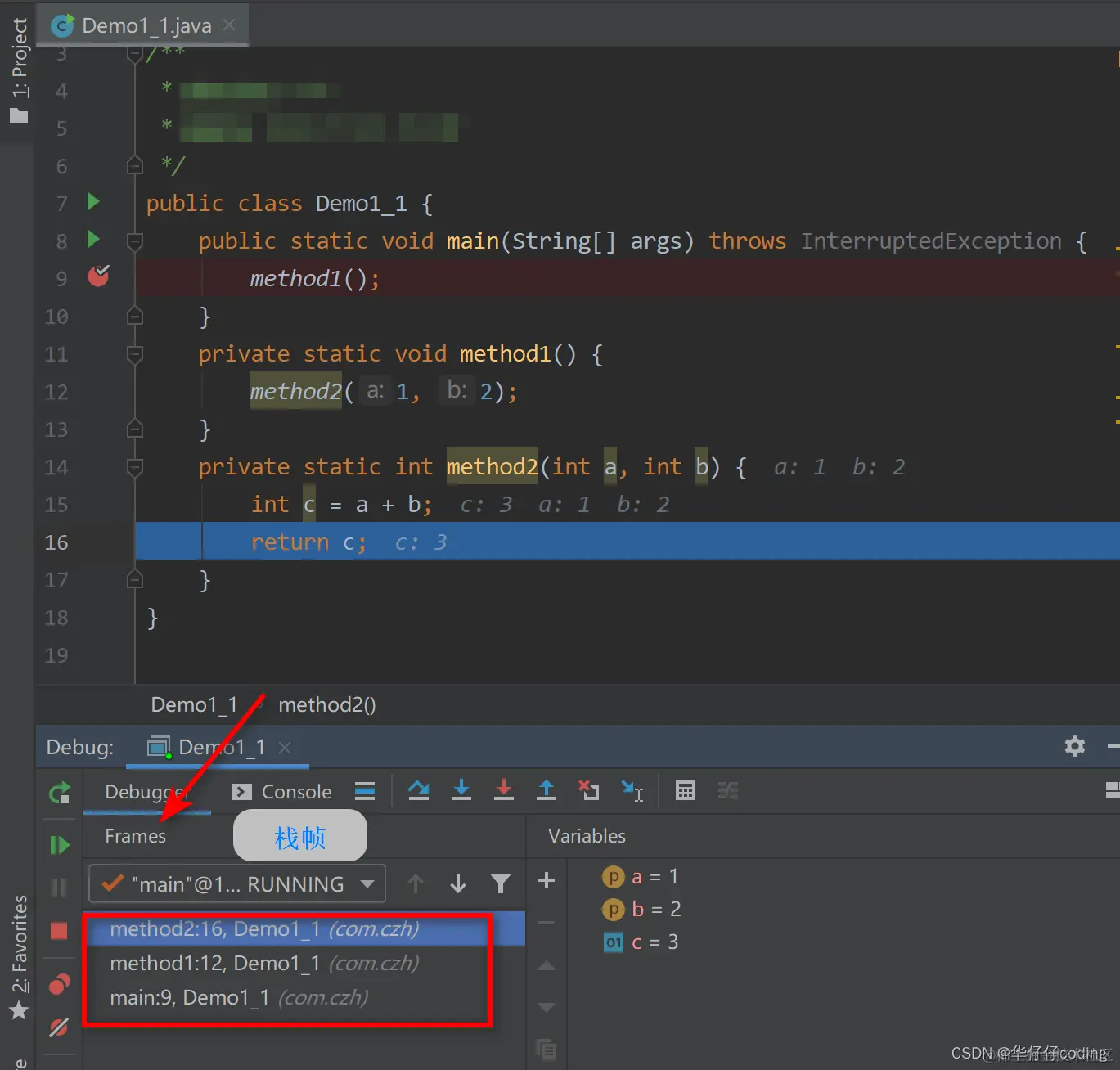Move to next frame with down arrow
The height and width of the screenshot is (1070, 1120).
458,883
